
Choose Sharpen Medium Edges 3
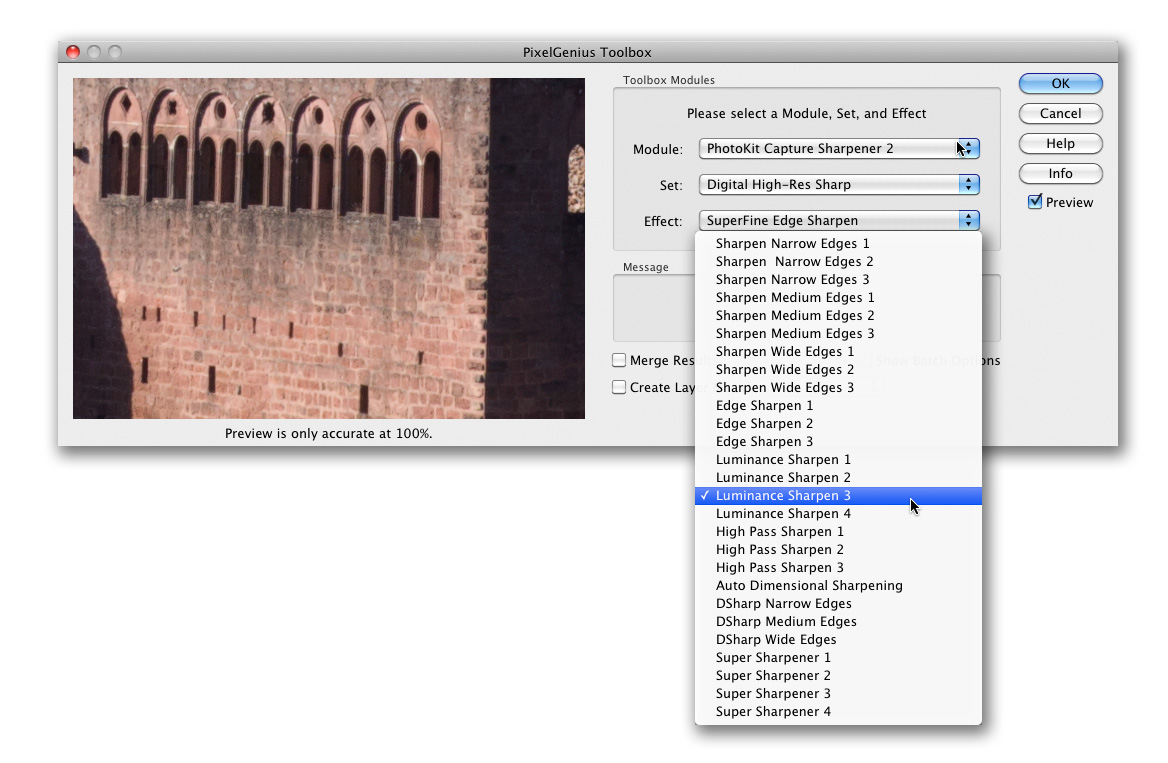pos(838,333)
